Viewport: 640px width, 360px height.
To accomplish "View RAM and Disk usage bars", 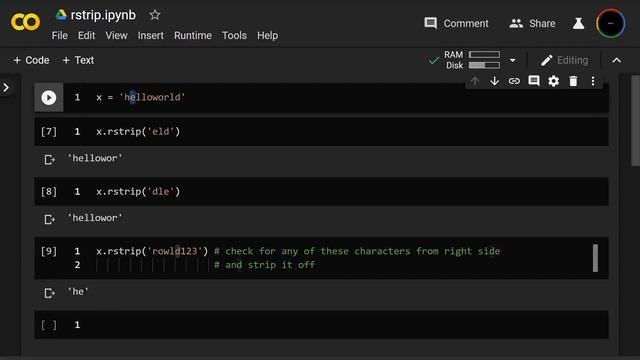I will pyautogui.click(x=472, y=60).
